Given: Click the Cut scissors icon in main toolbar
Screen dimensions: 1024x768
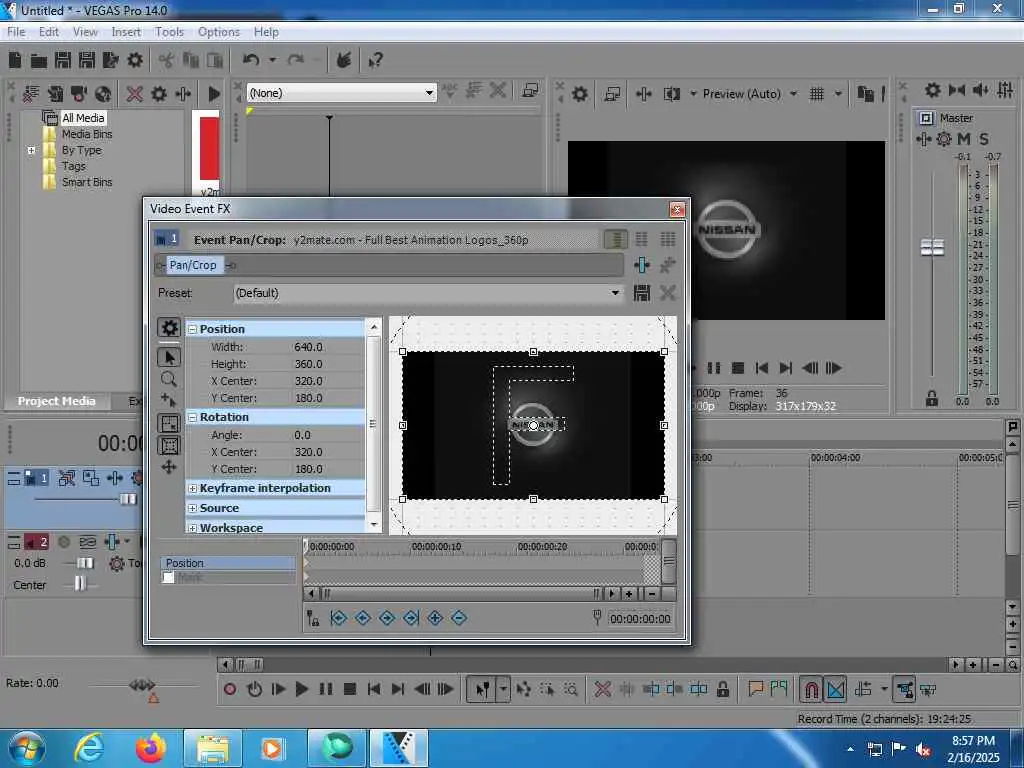Looking at the screenshot, I should [x=166, y=60].
